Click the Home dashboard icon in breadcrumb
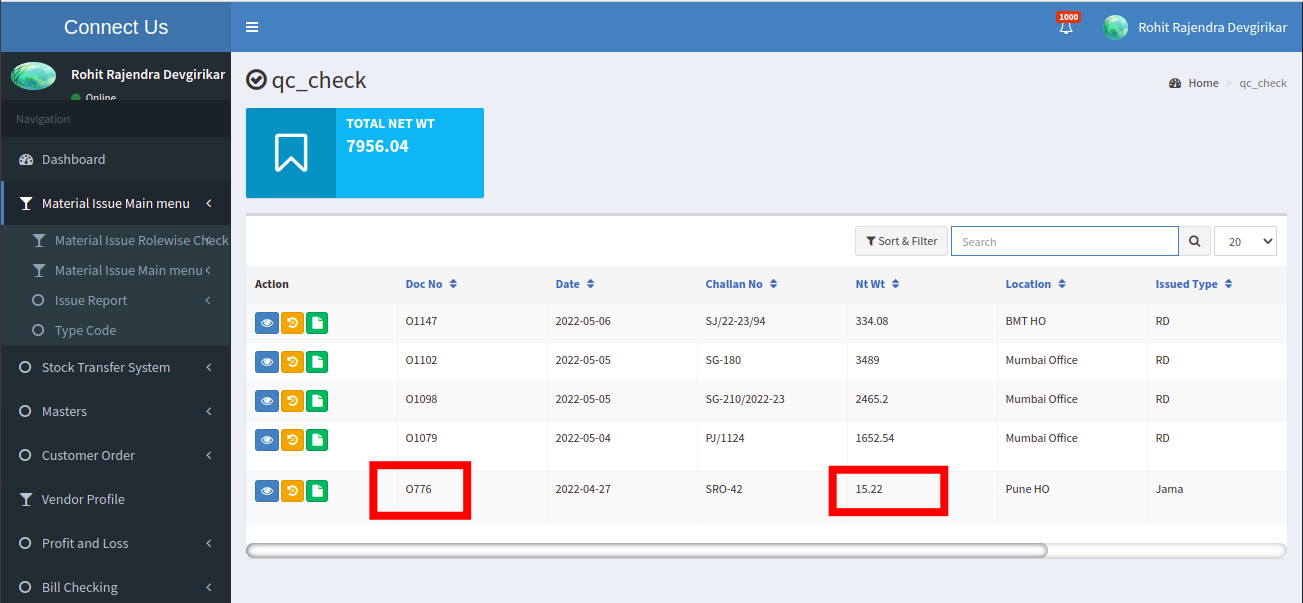Image resolution: width=1303 pixels, height=603 pixels. (1175, 83)
